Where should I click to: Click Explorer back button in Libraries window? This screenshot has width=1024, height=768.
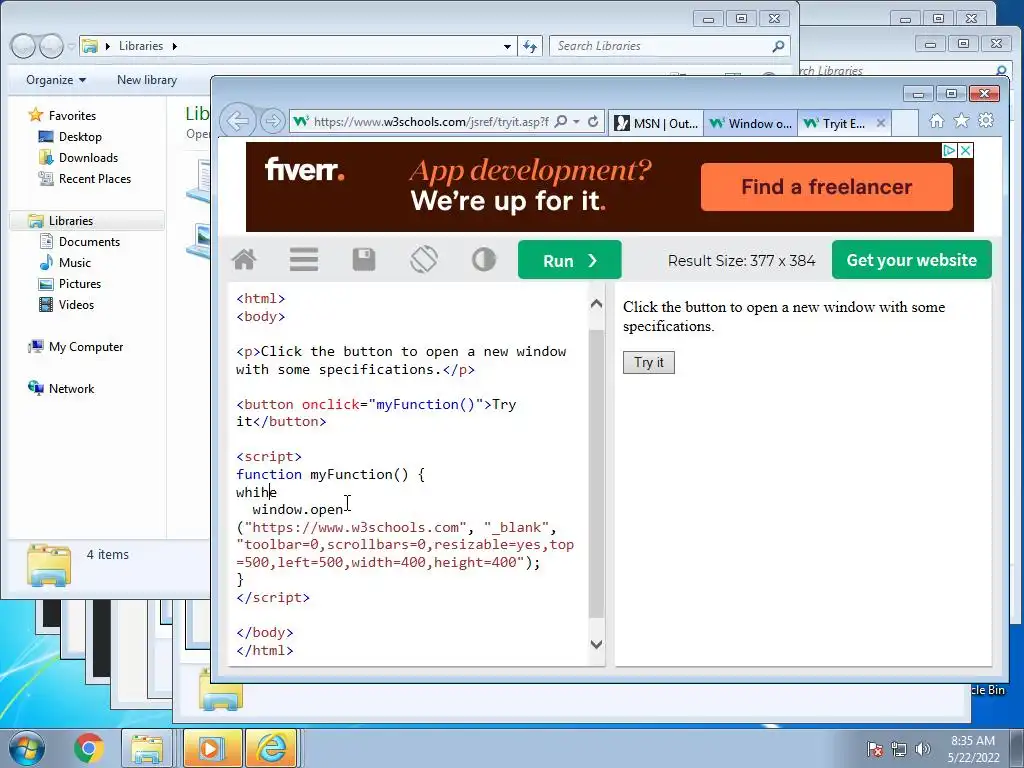pos(24,46)
